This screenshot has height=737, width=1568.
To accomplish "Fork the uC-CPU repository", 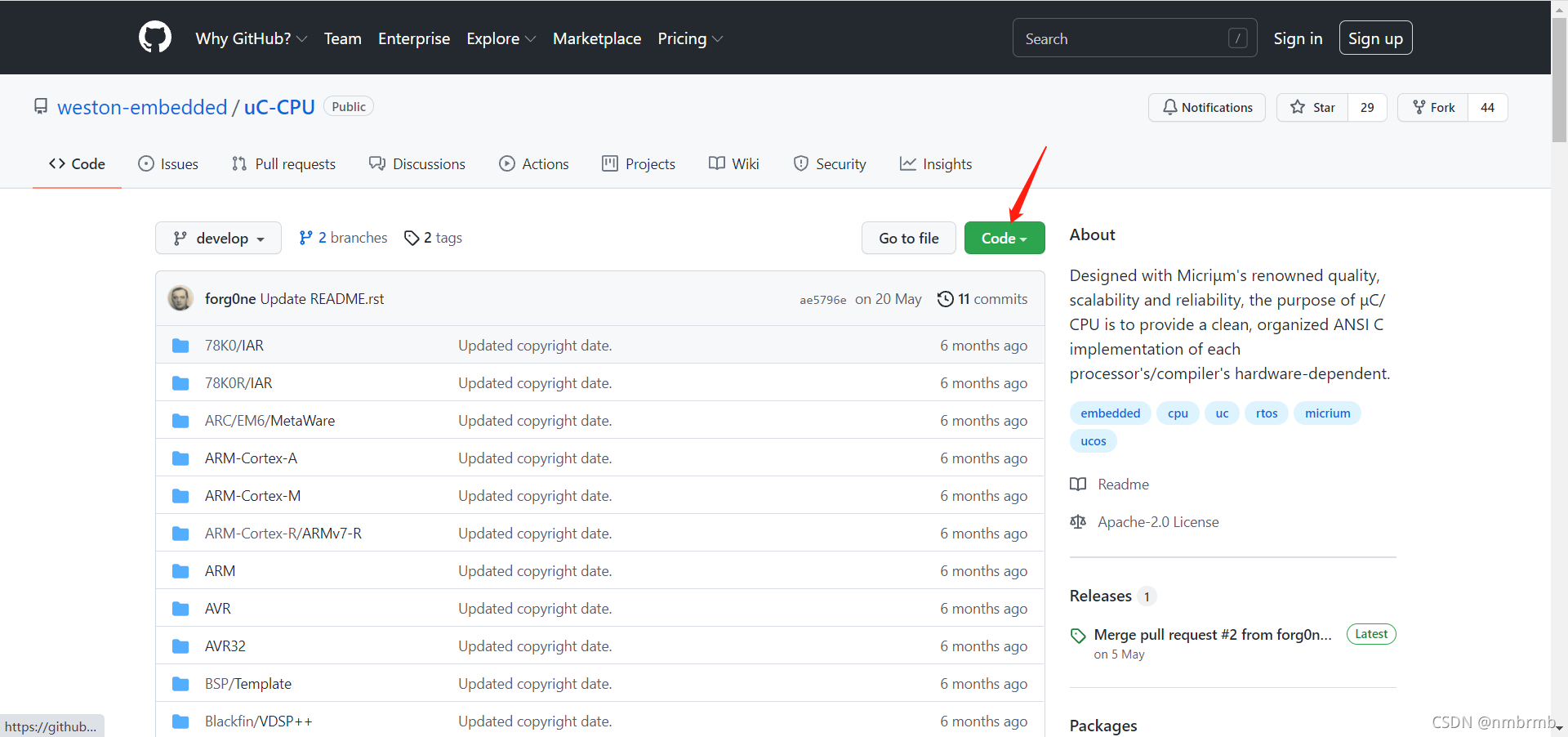I will pyautogui.click(x=1433, y=107).
